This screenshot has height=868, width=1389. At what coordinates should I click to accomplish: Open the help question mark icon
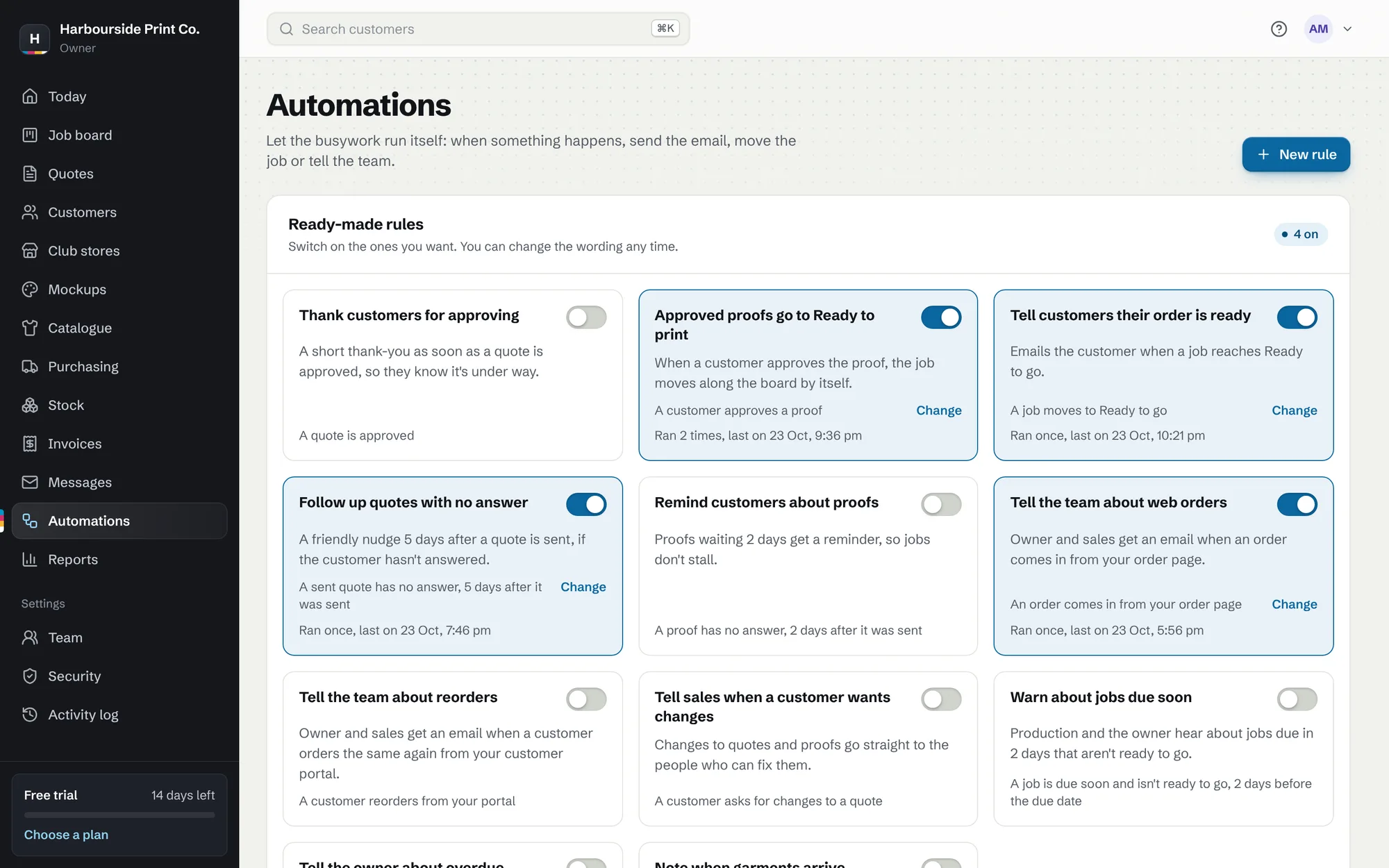tap(1279, 29)
